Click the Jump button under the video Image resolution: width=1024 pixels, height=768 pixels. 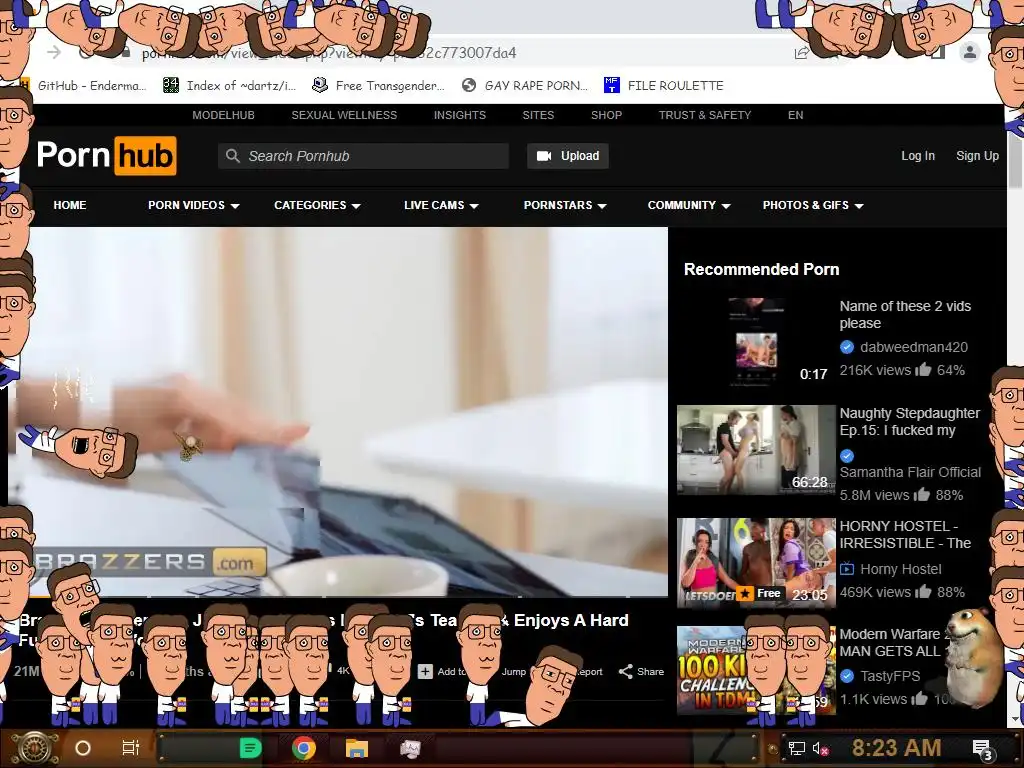513,671
